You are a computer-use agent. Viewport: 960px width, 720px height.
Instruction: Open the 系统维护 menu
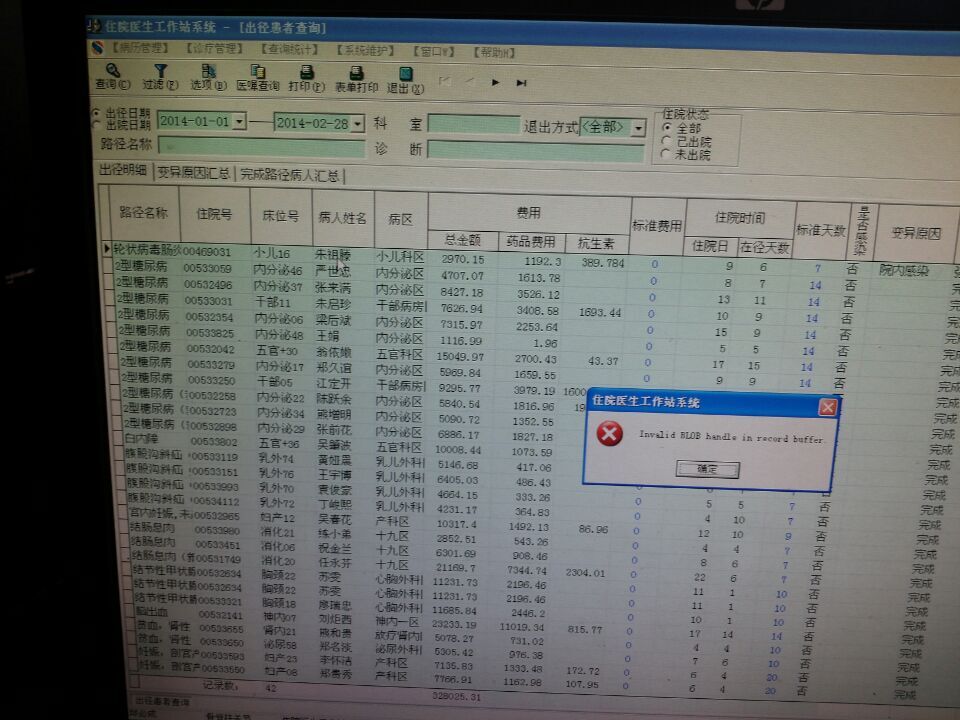(366, 50)
